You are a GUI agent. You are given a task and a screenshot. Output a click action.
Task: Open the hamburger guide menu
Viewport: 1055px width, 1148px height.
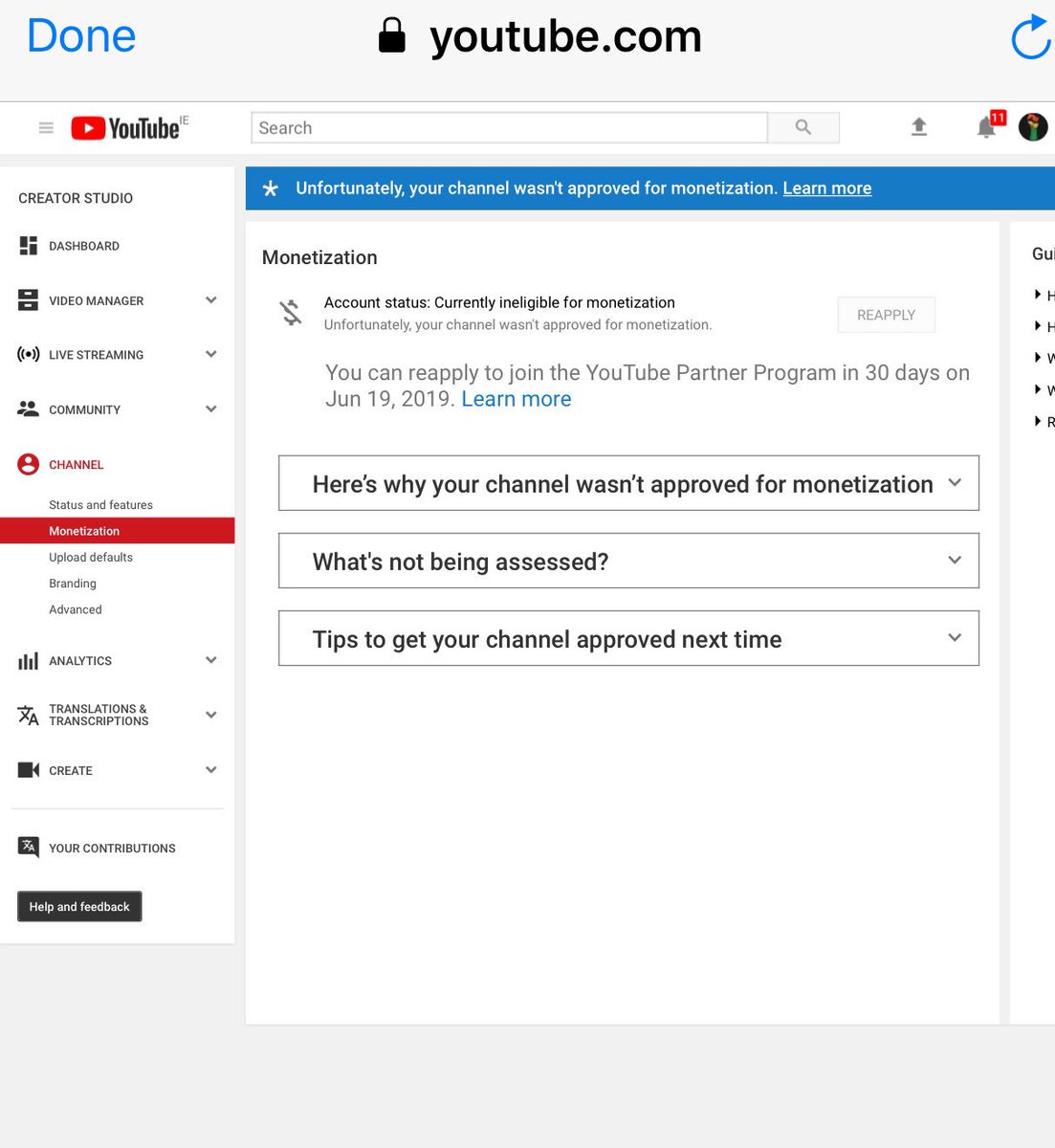pyautogui.click(x=46, y=127)
